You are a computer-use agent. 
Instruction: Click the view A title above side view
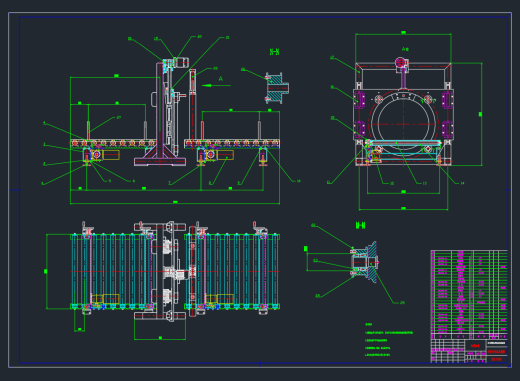click(405, 49)
